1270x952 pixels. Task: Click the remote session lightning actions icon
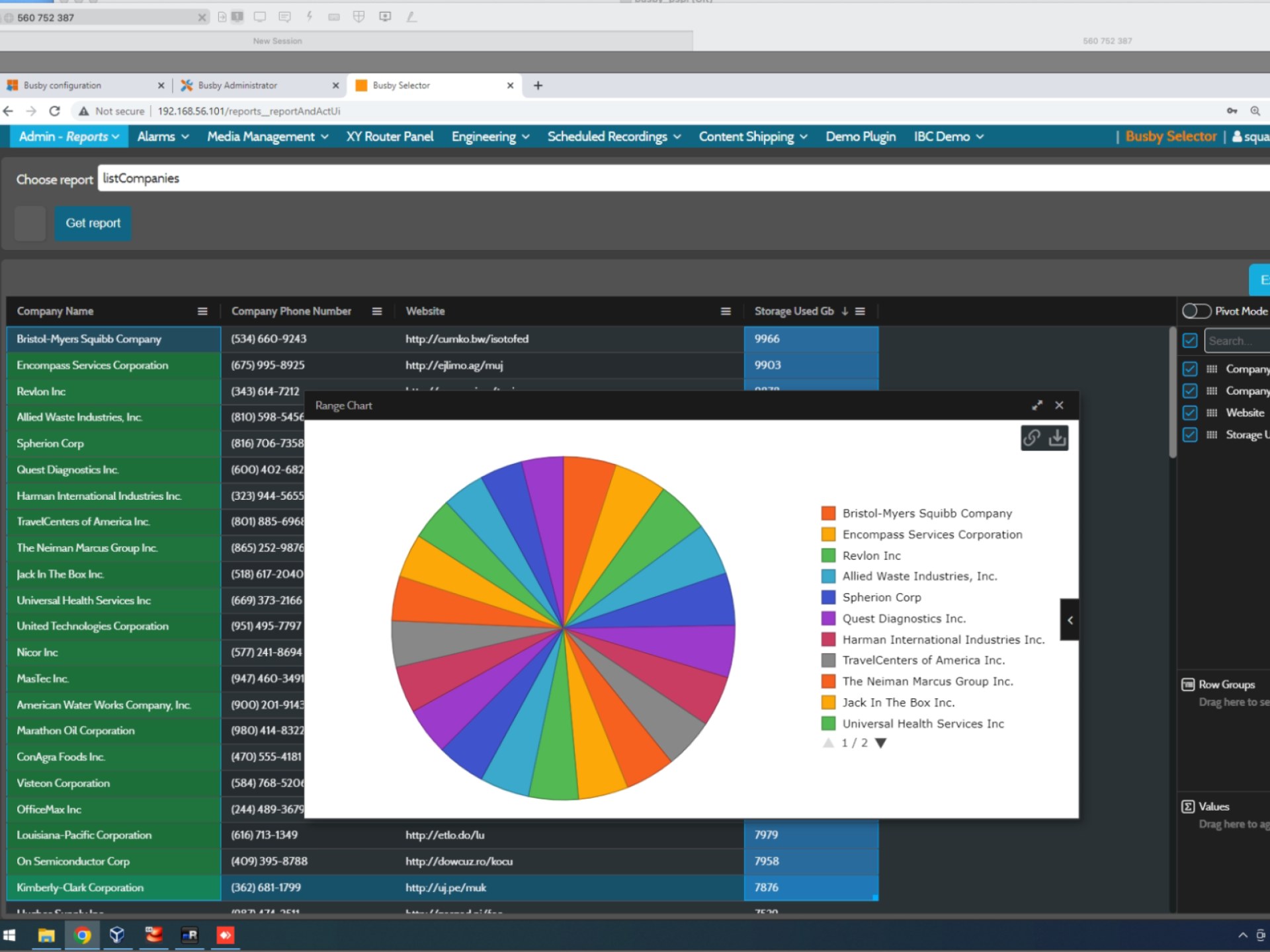tap(309, 17)
